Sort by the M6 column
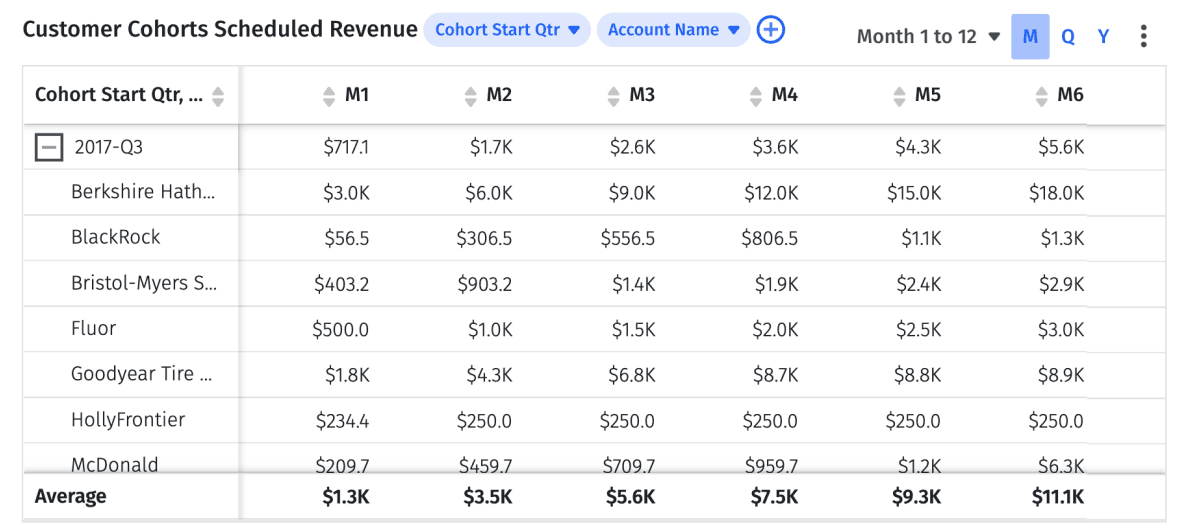The width and height of the screenshot is (1181, 525). pos(1042,96)
